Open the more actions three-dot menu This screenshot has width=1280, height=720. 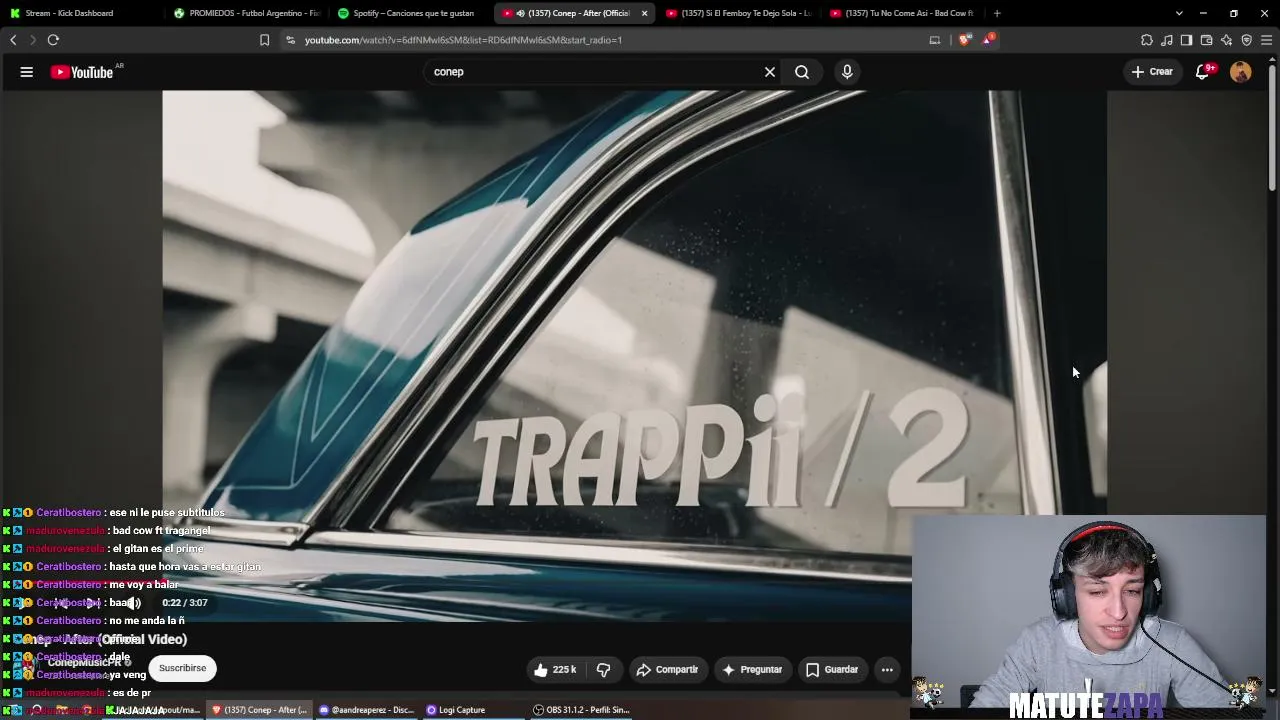887,670
